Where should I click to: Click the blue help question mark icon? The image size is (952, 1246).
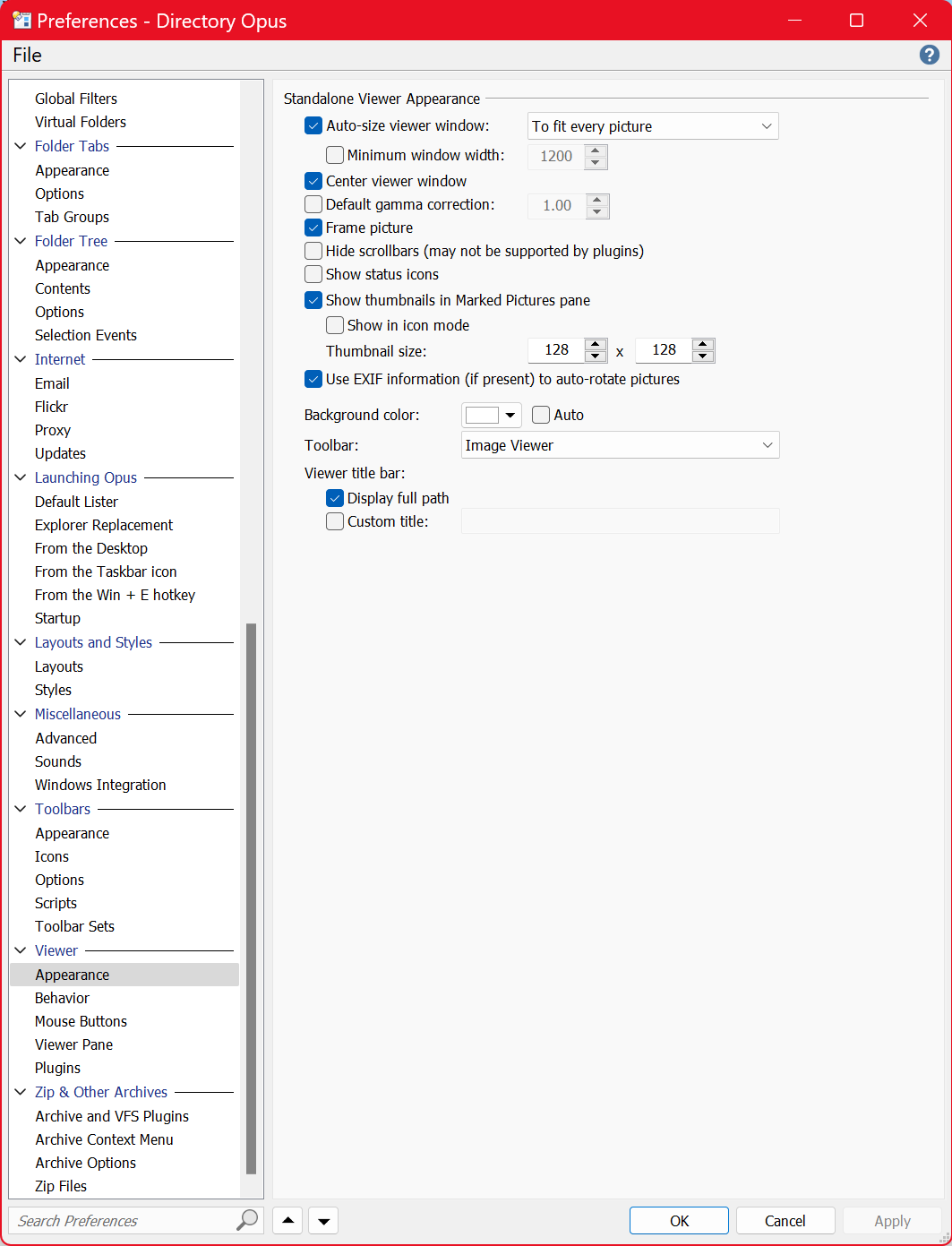click(930, 56)
